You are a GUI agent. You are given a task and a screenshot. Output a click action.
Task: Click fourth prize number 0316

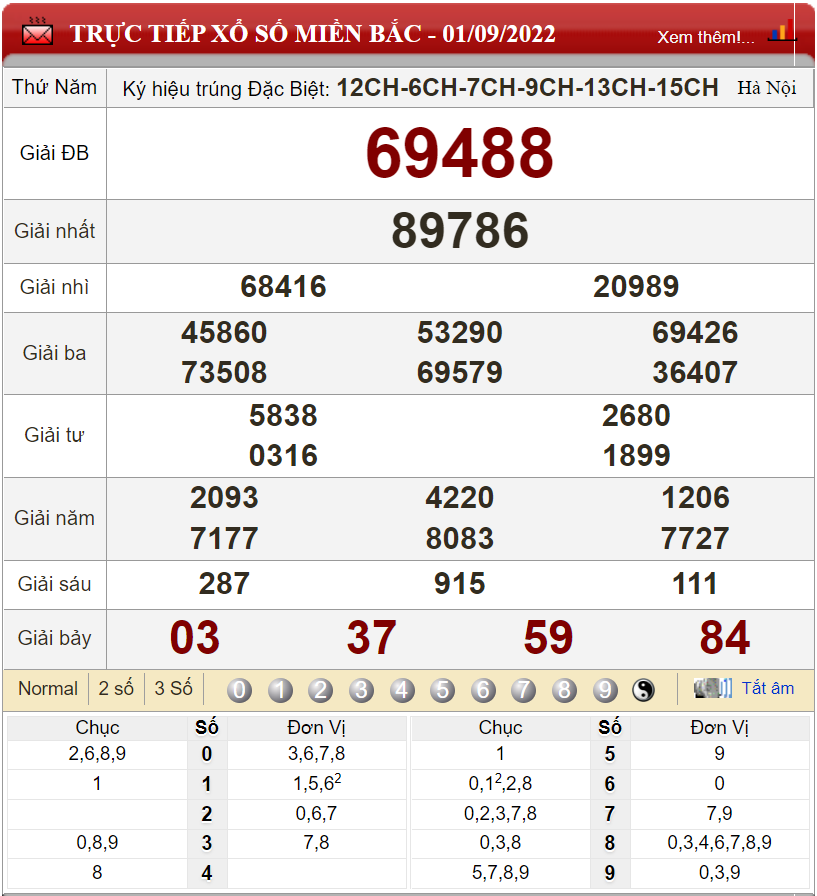click(x=283, y=456)
